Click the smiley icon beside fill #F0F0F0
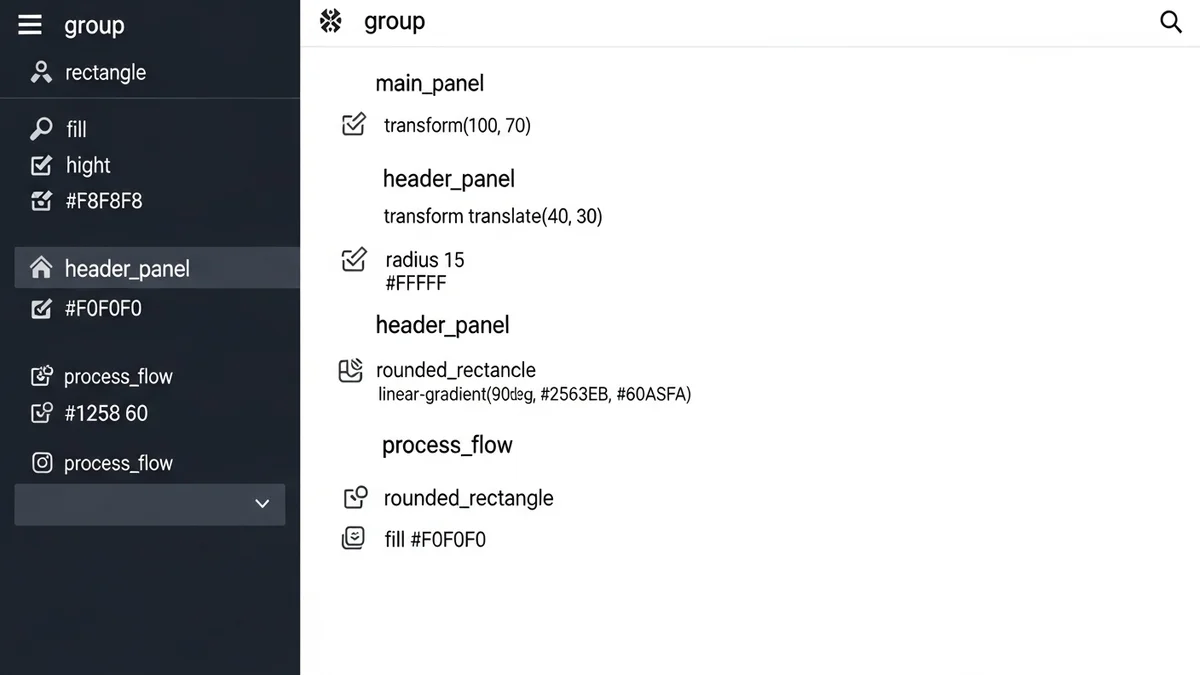This screenshot has height=675, width=1200. click(x=353, y=539)
